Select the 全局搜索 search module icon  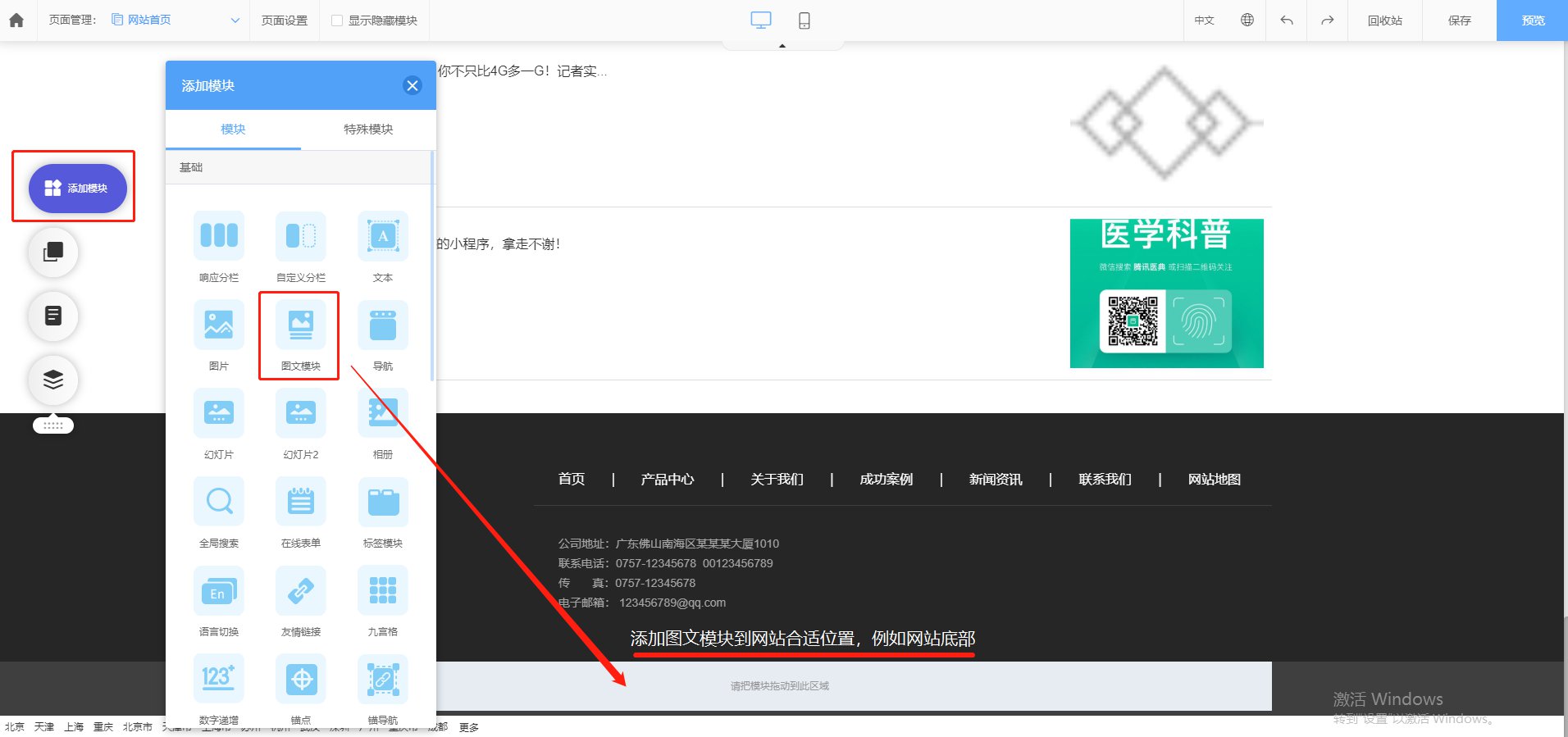(219, 502)
